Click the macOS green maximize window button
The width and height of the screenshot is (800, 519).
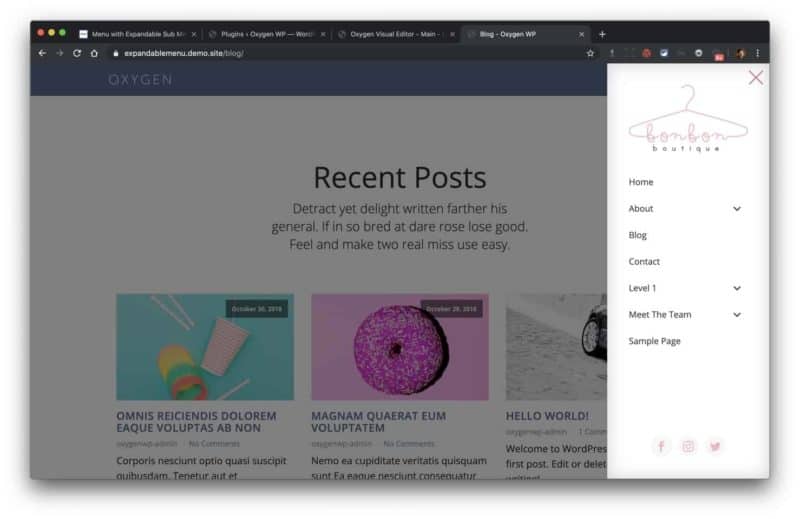62,33
